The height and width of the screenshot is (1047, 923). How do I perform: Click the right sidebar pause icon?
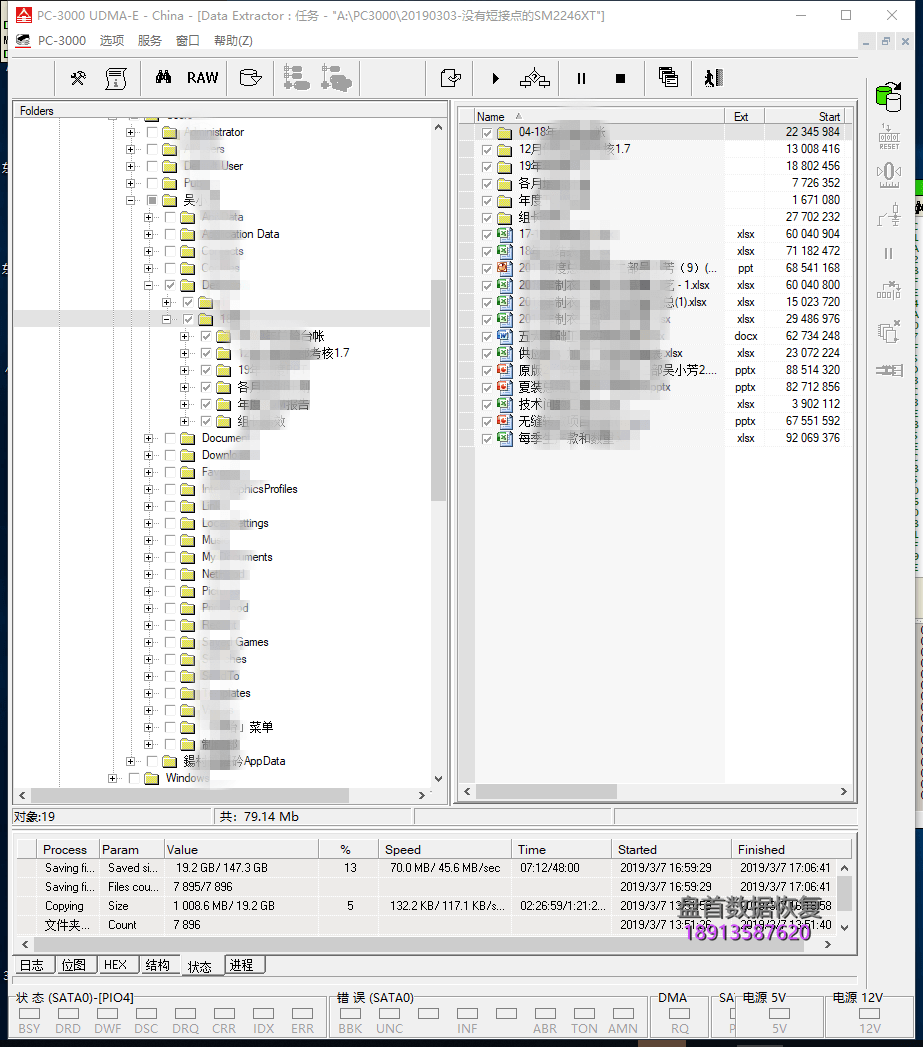[x=888, y=254]
